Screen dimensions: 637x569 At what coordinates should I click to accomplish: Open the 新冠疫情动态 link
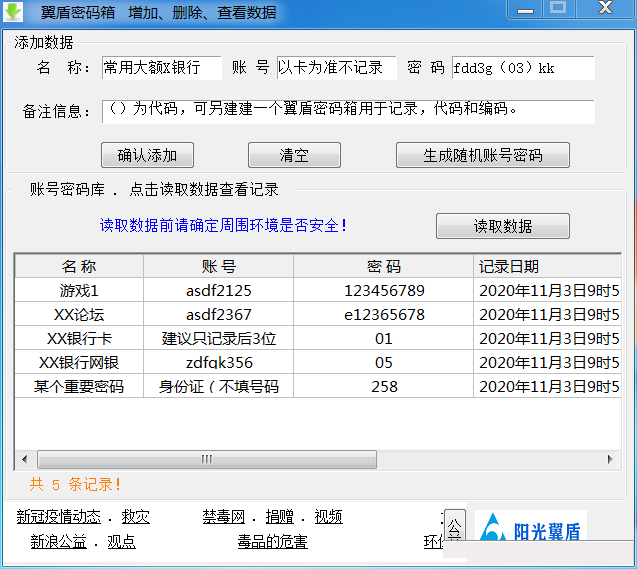point(58,517)
